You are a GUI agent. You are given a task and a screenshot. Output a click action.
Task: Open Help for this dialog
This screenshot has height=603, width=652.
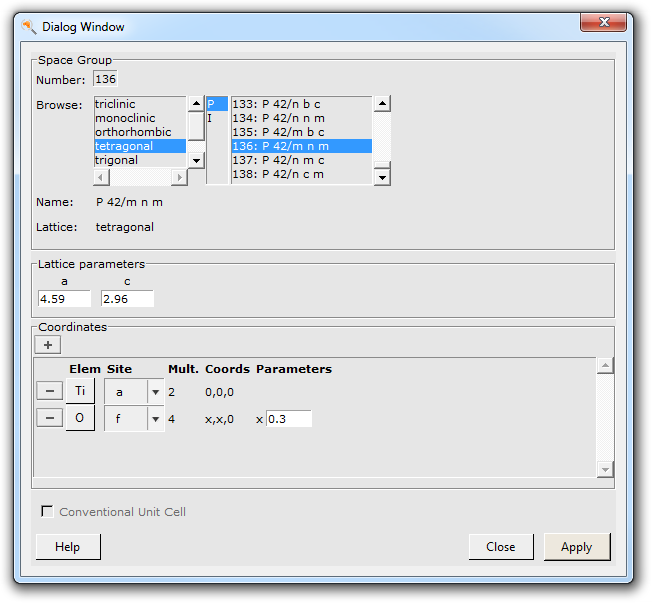68,547
